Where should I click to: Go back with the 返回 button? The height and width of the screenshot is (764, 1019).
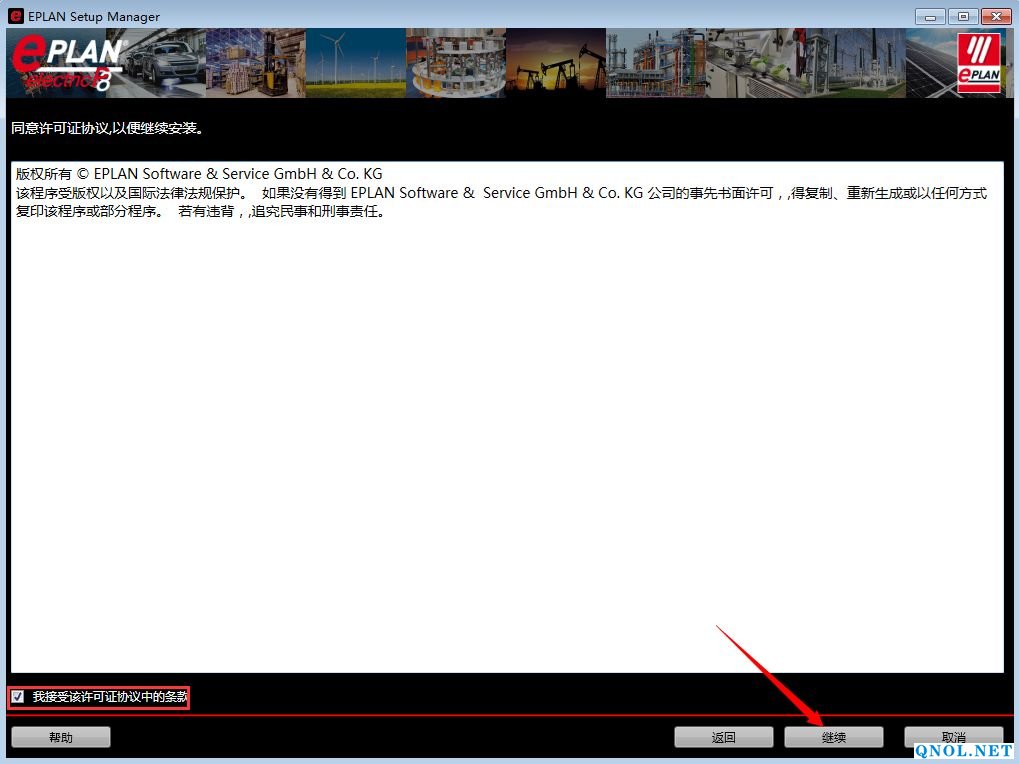pos(724,737)
